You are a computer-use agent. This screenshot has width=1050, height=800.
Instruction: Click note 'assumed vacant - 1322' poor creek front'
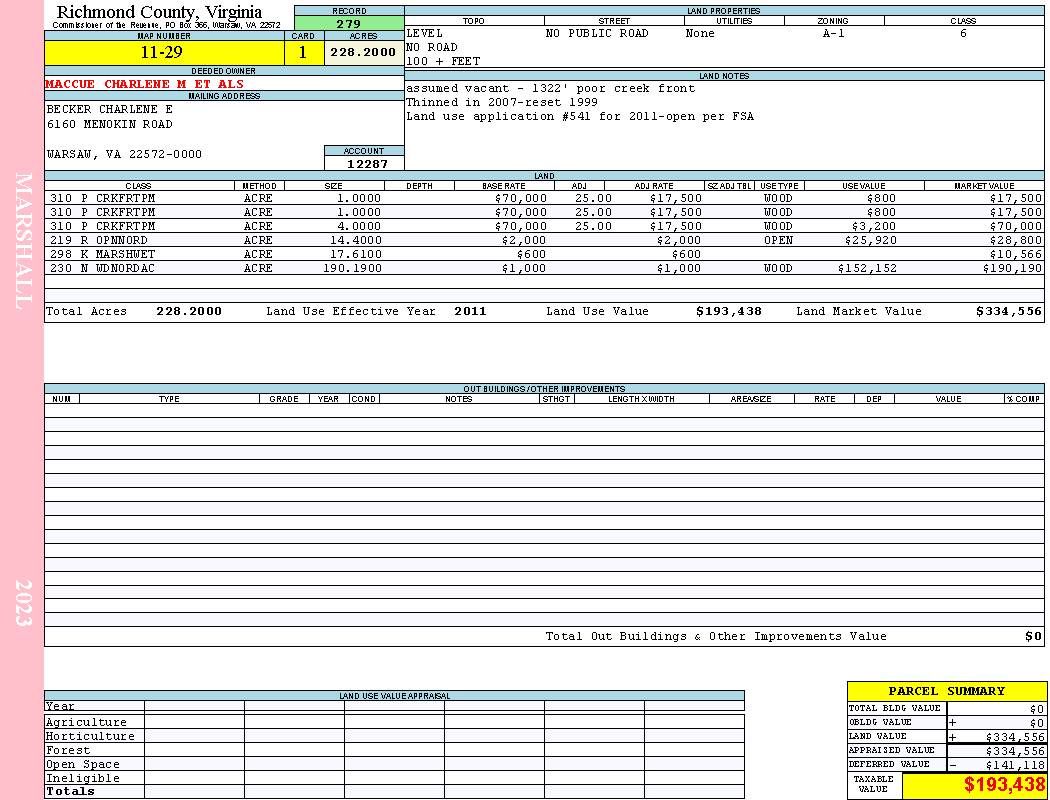pyautogui.click(x=551, y=88)
